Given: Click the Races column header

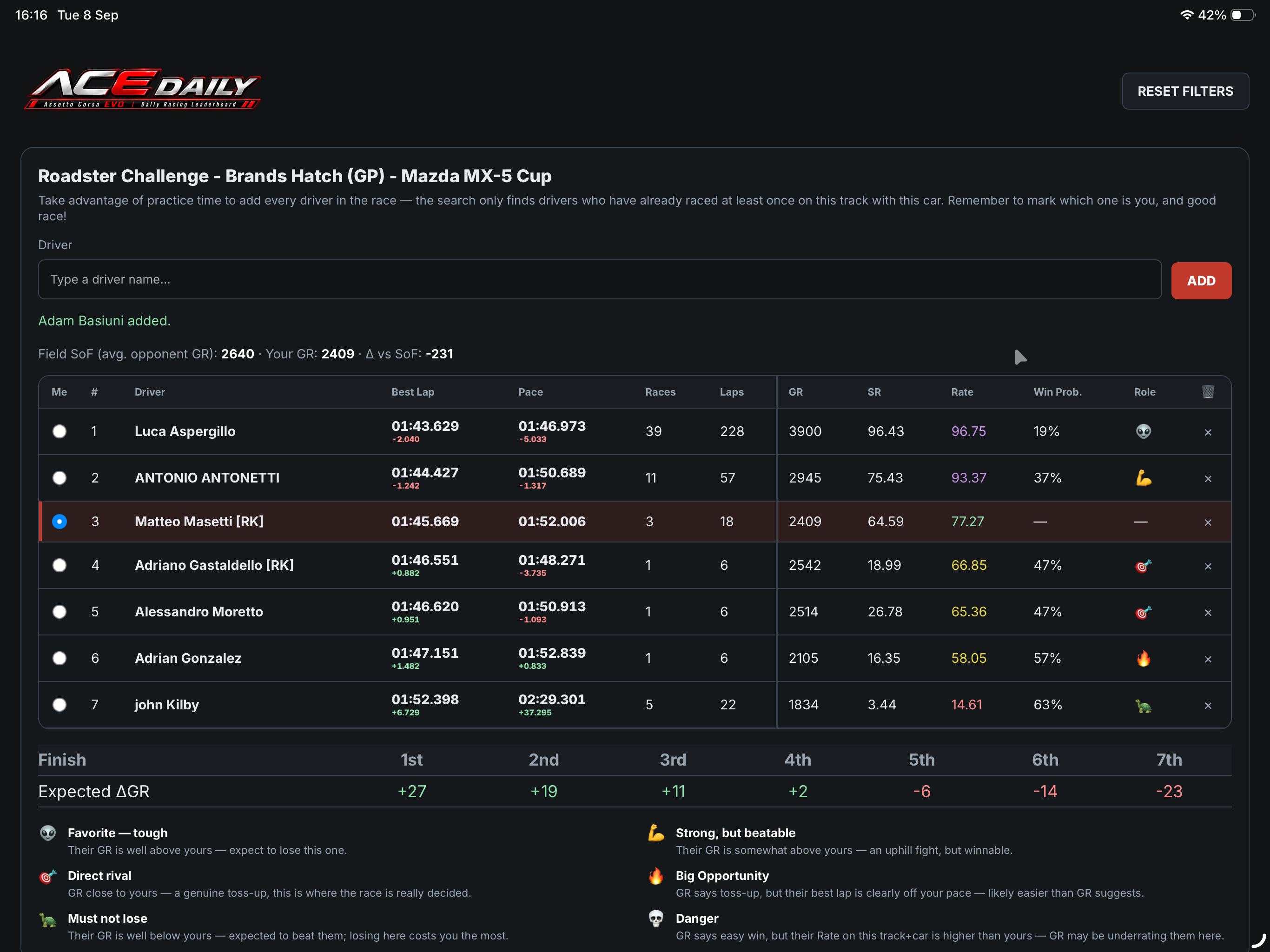Looking at the screenshot, I should 660,392.
